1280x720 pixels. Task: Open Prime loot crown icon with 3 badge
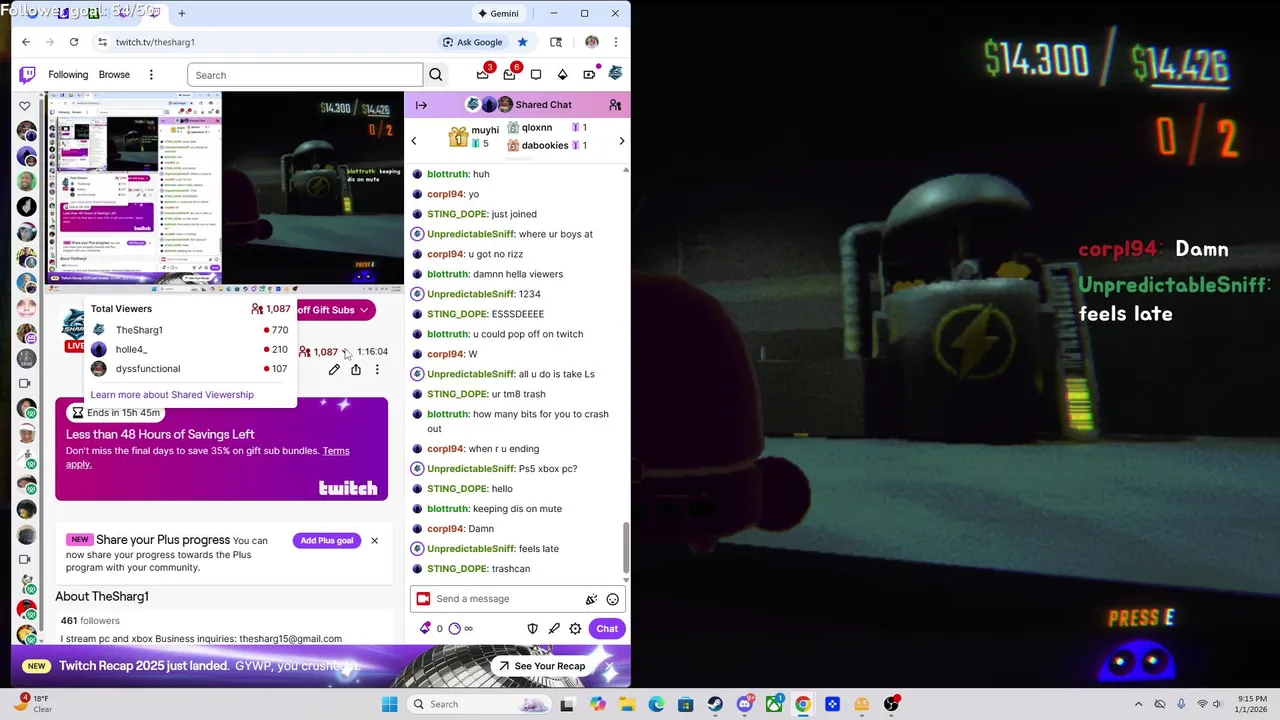pos(483,74)
